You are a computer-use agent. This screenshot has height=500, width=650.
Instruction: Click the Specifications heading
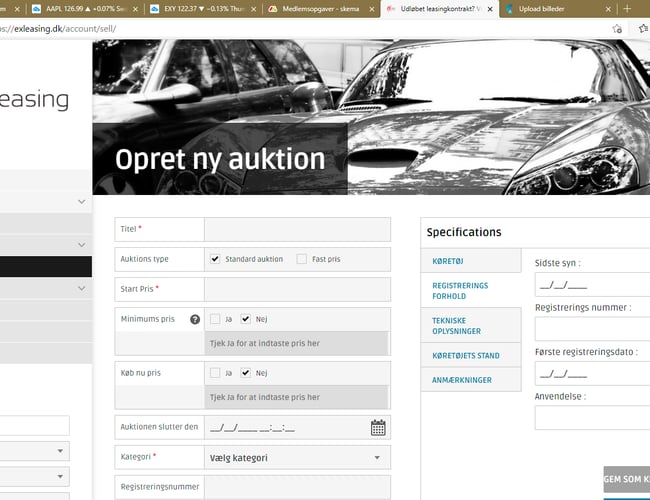[464, 232]
